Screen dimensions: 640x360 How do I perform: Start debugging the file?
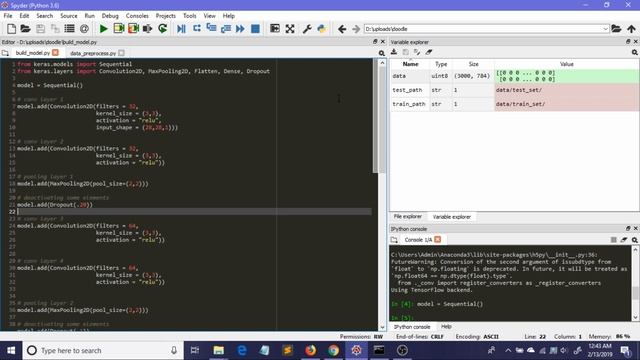click(182, 29)
